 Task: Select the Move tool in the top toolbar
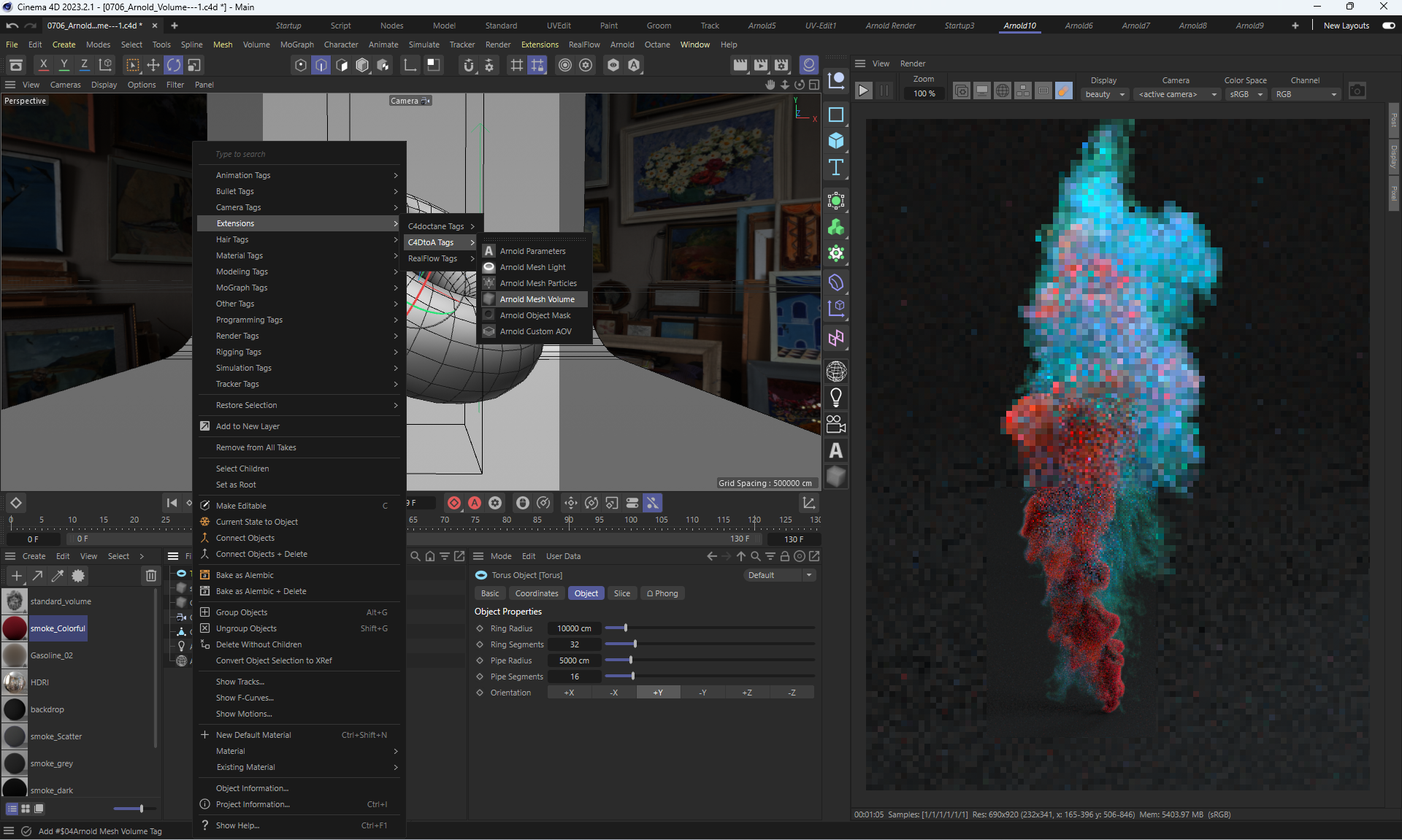coord(153,65)
